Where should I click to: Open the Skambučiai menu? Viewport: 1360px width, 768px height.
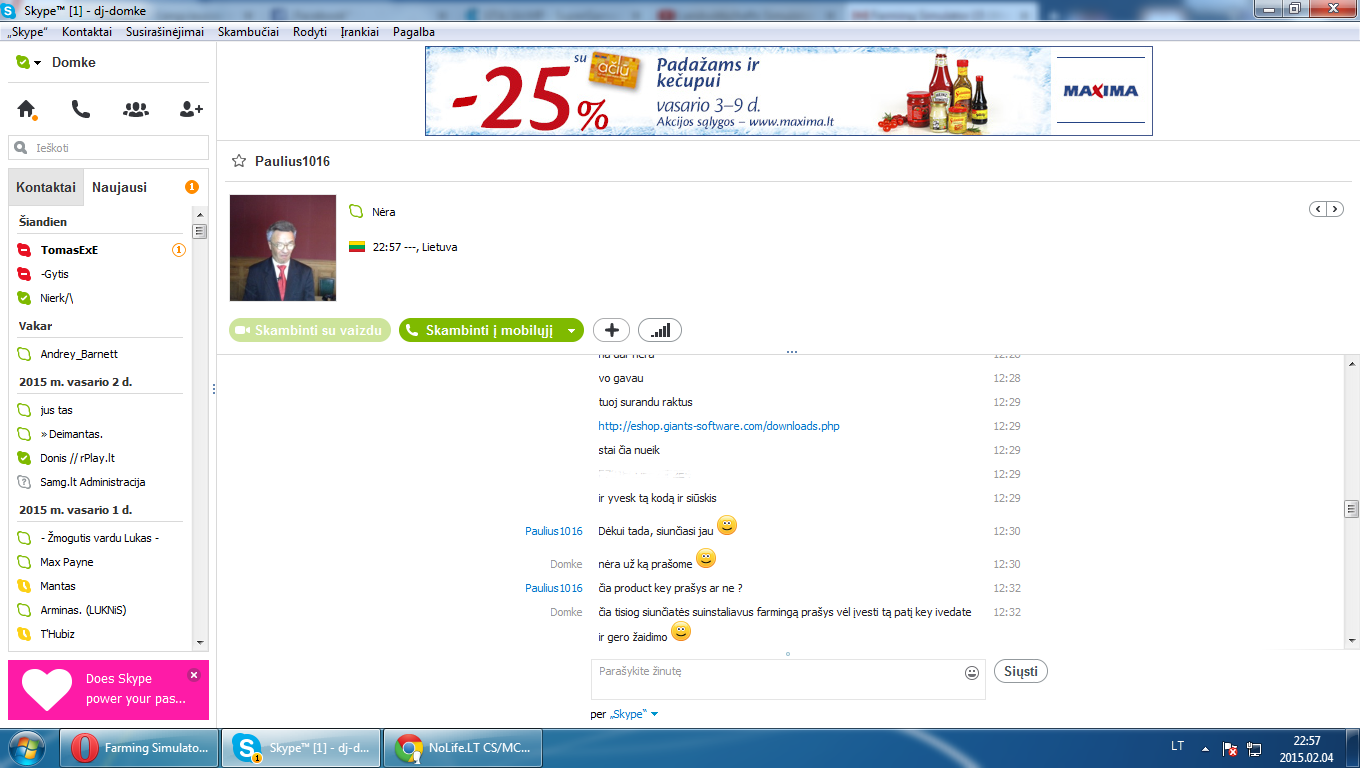coord(248,32)
